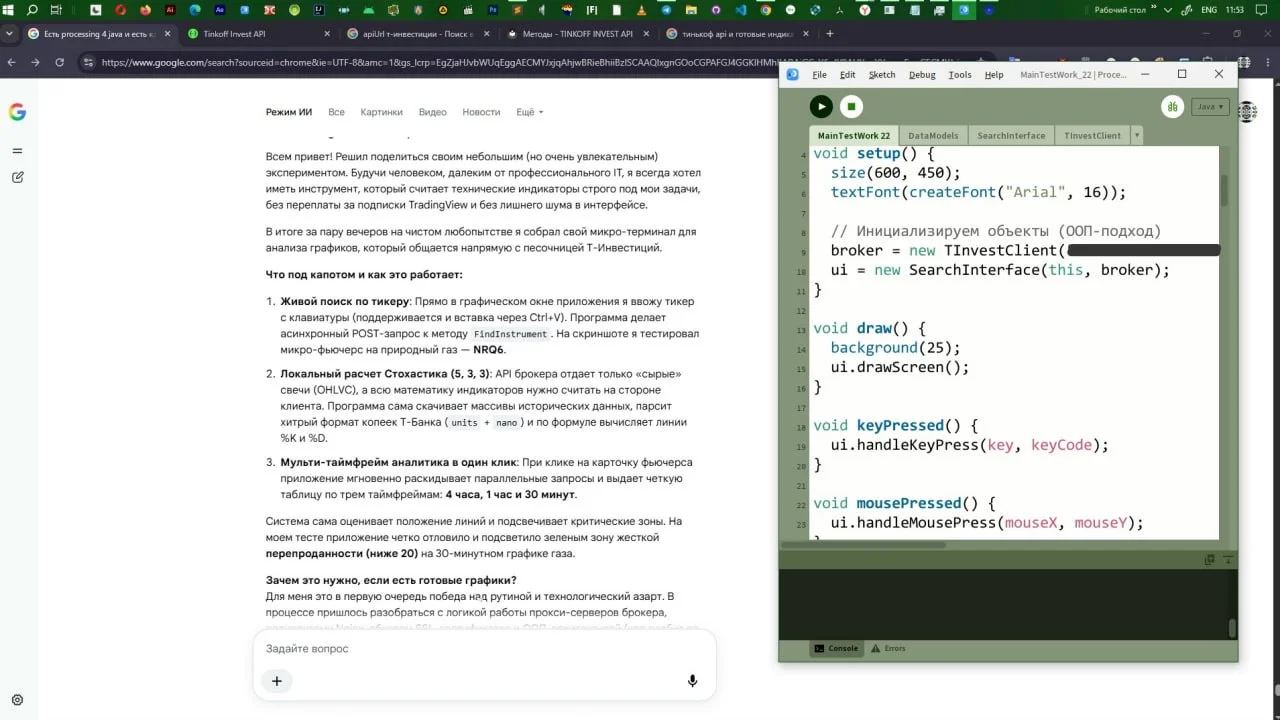Go forward in Chrome
The width and height of the screenshot is (1280, 720).
tap(36, 62)
